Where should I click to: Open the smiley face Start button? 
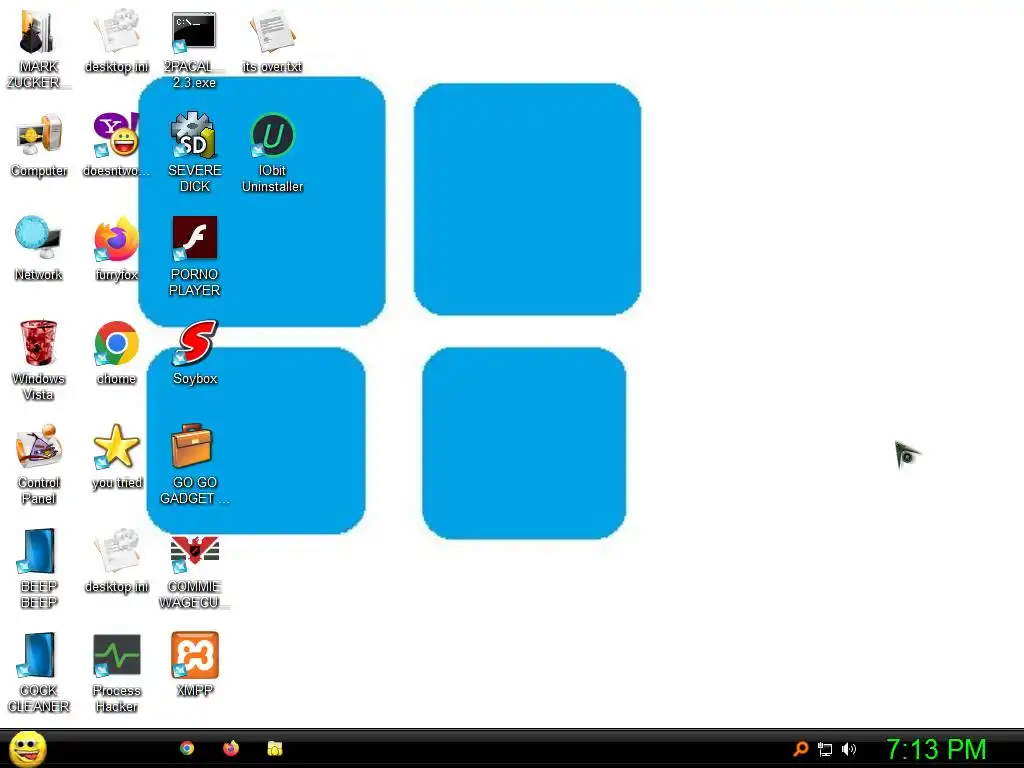click(x=28, y=749)
